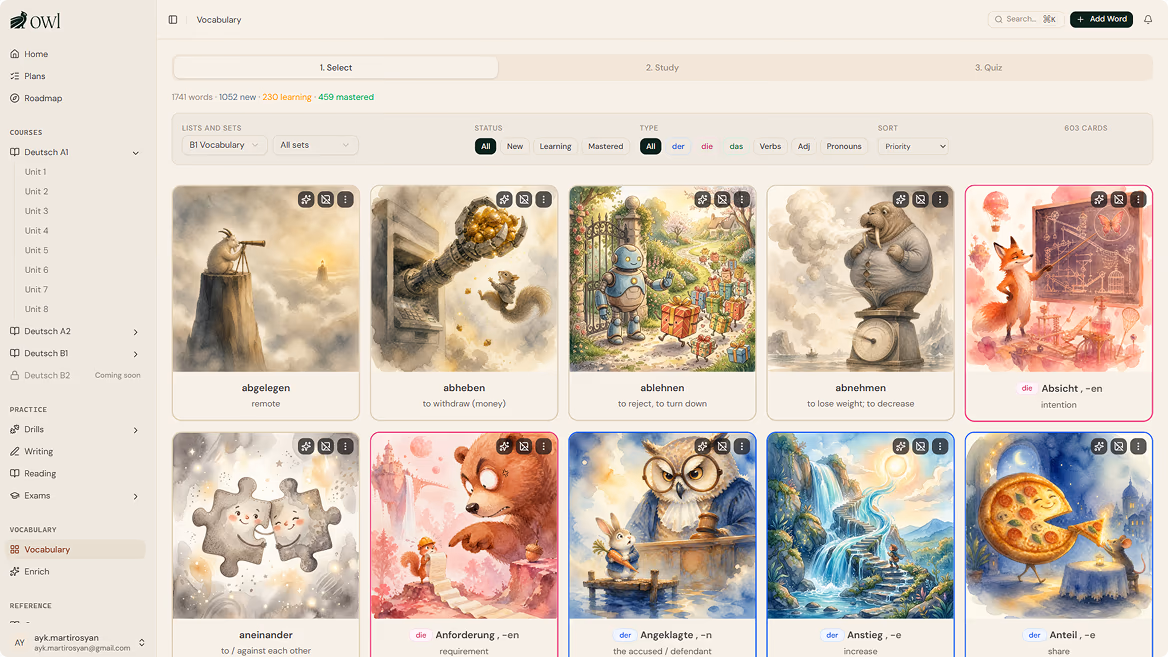Viewport: 1168px width, 657px height.
Task: Click the sparkle icon on the Absicht card
Action: click(x=1099, y=200)
